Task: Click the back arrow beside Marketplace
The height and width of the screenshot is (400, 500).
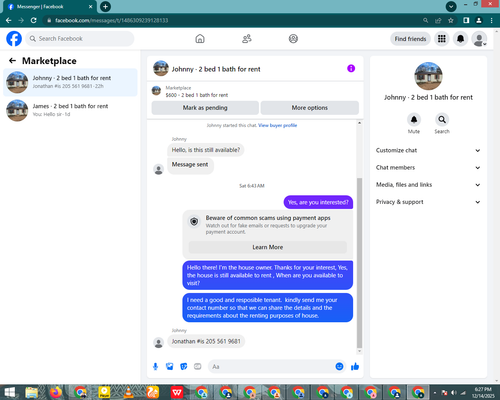Action: pos(12,61)
